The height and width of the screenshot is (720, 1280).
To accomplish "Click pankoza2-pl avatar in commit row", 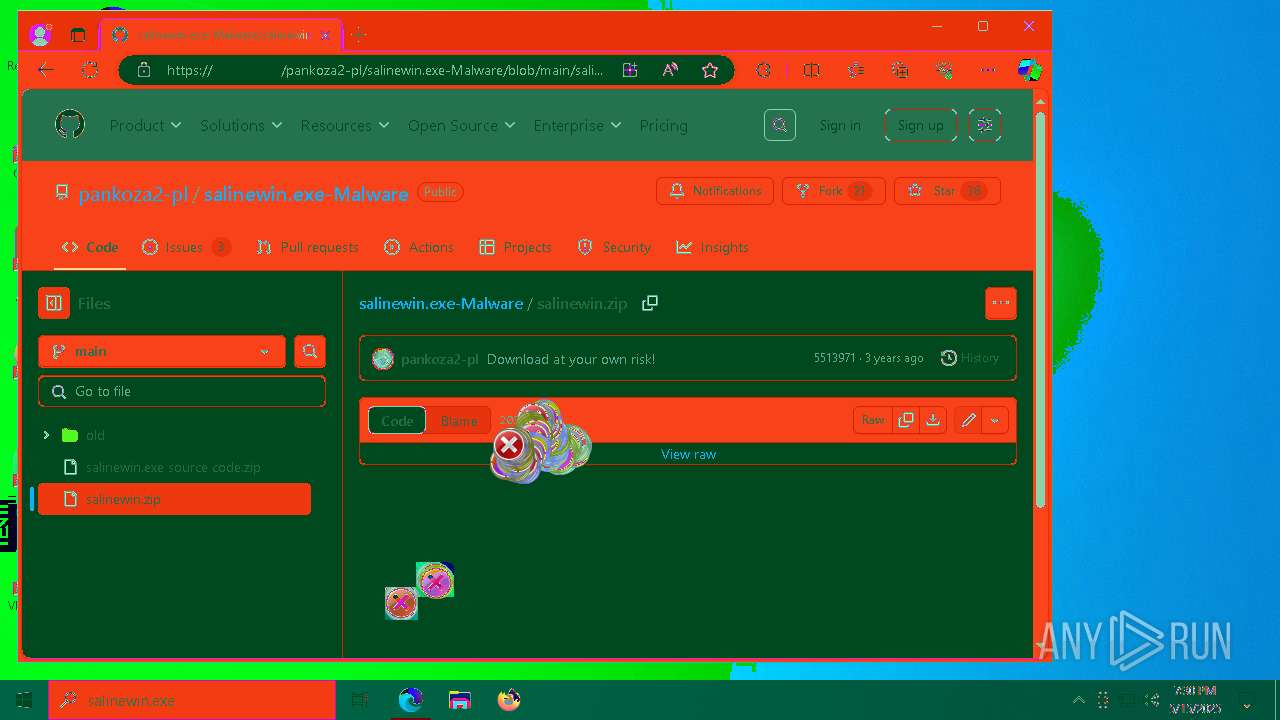I will [x=383, y=359].
